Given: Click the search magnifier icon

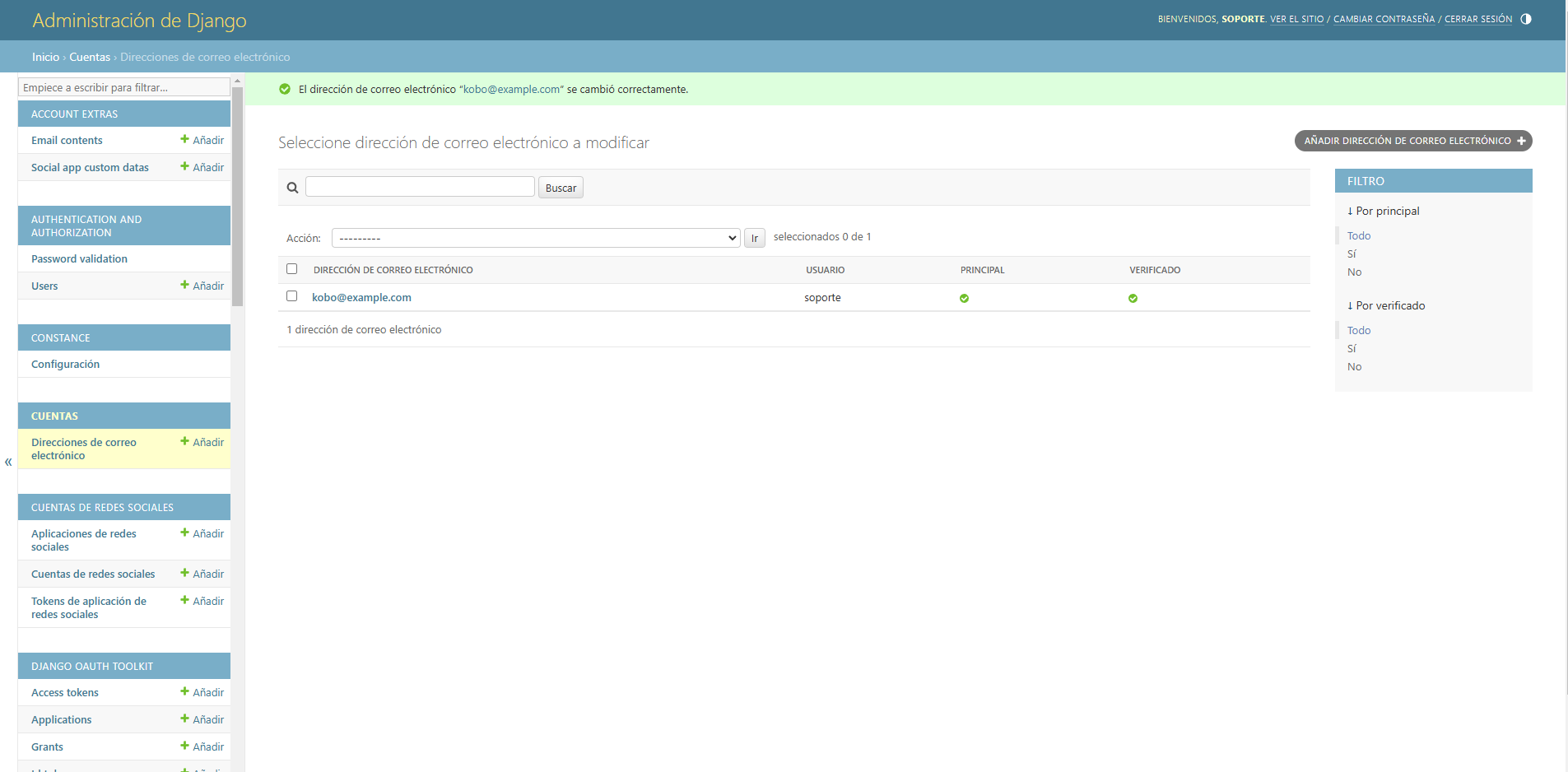Looking at the screenshot, I should pyautogui.click(x=292, y=188).
